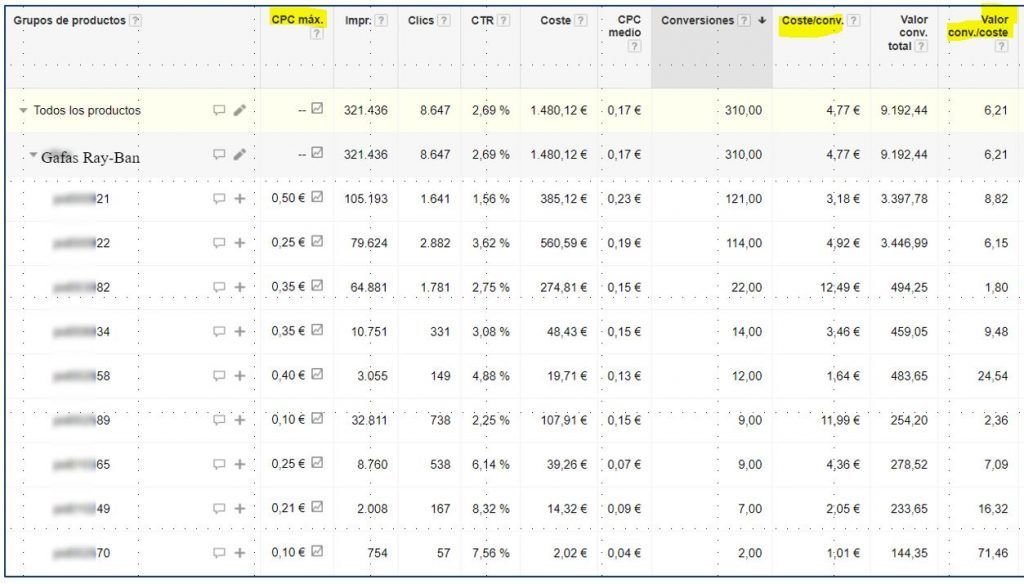Open the bid chart icon for the product ending in 82

pos(317,285)
